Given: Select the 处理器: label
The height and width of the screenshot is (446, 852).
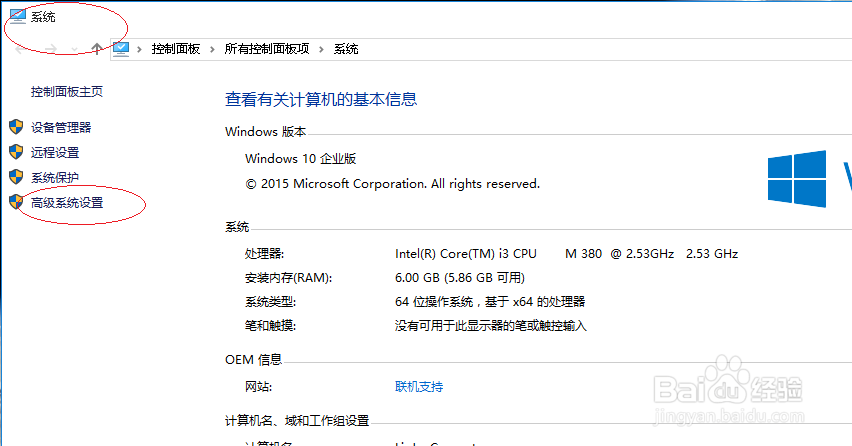Looking at the screenshot, I should 264,254.
